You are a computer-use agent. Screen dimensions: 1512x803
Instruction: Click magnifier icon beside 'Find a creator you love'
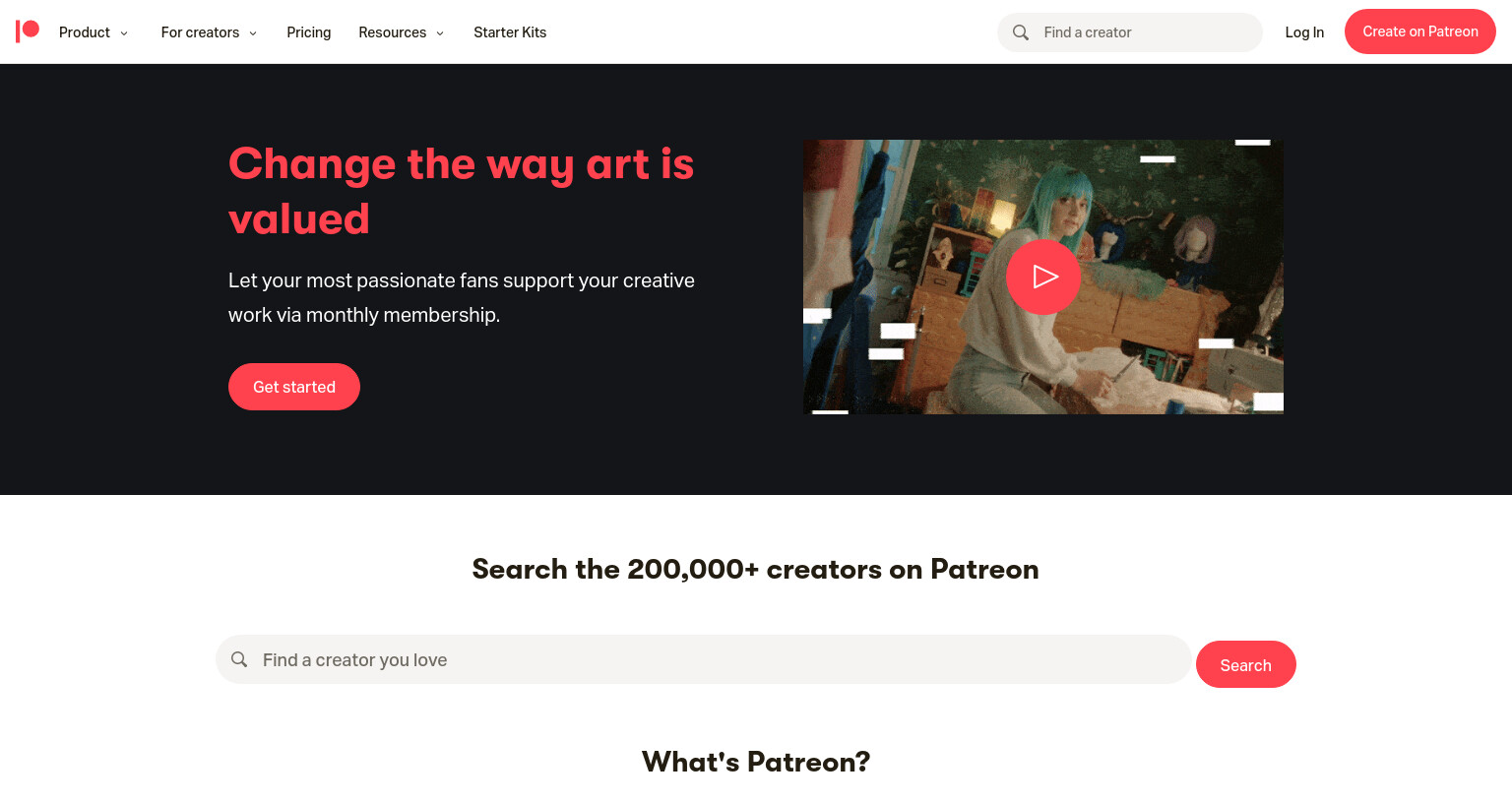click(x=239, y=659)
